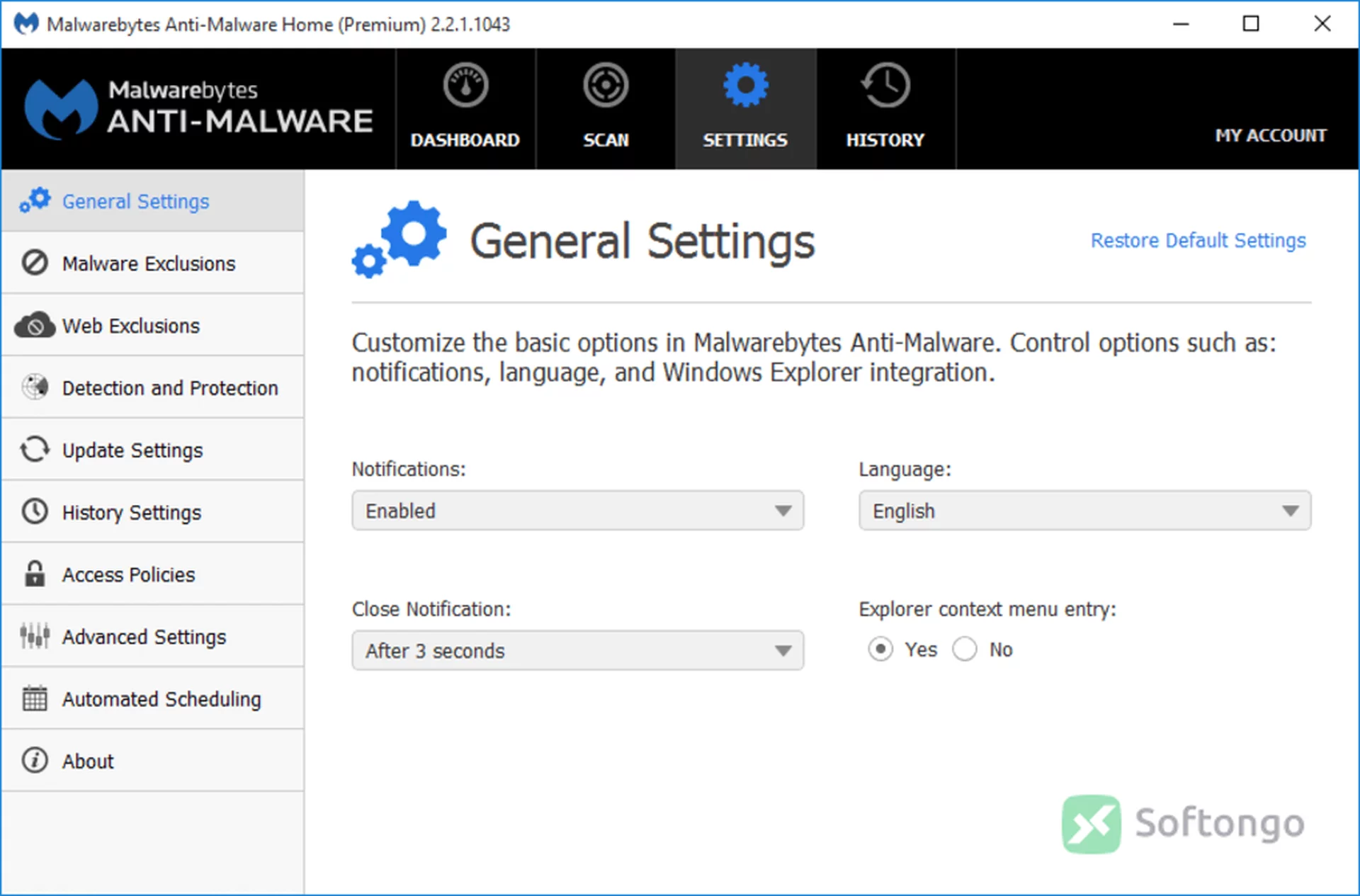Select General Settings label in sidebar
Viewport: 1360px width, 896px height.
coord(136,202)
